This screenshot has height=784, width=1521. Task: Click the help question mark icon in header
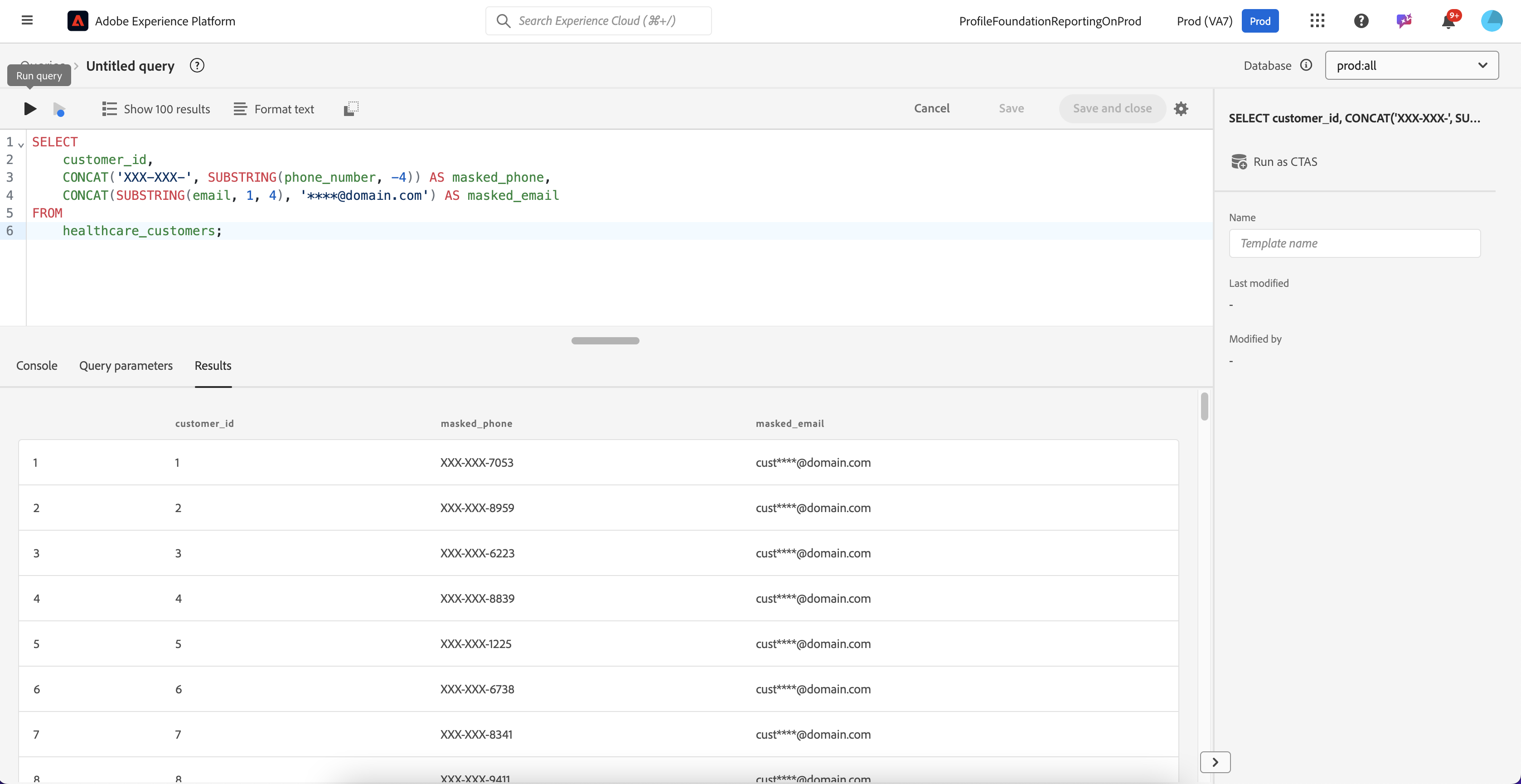(1361, 21)
